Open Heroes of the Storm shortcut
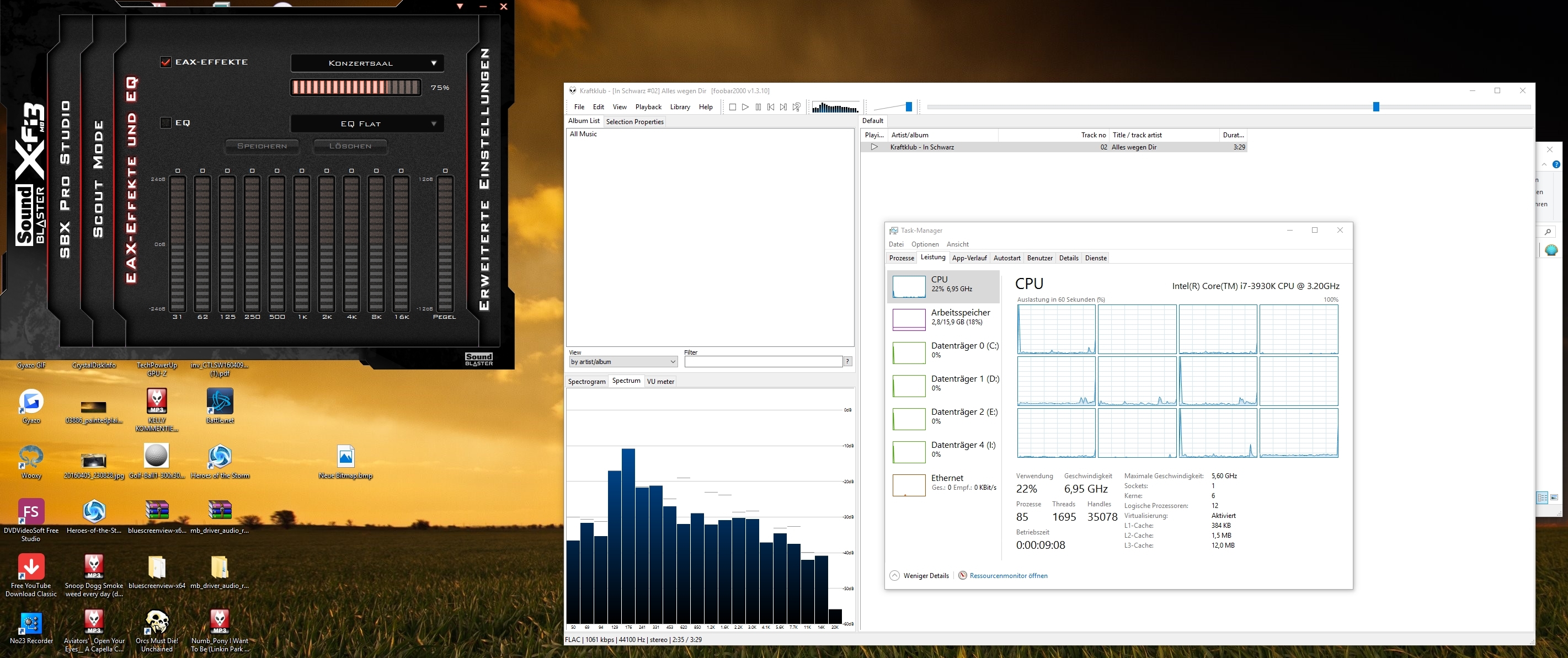The width and height of the screenshot is (1568, 658). pos(220,457)
